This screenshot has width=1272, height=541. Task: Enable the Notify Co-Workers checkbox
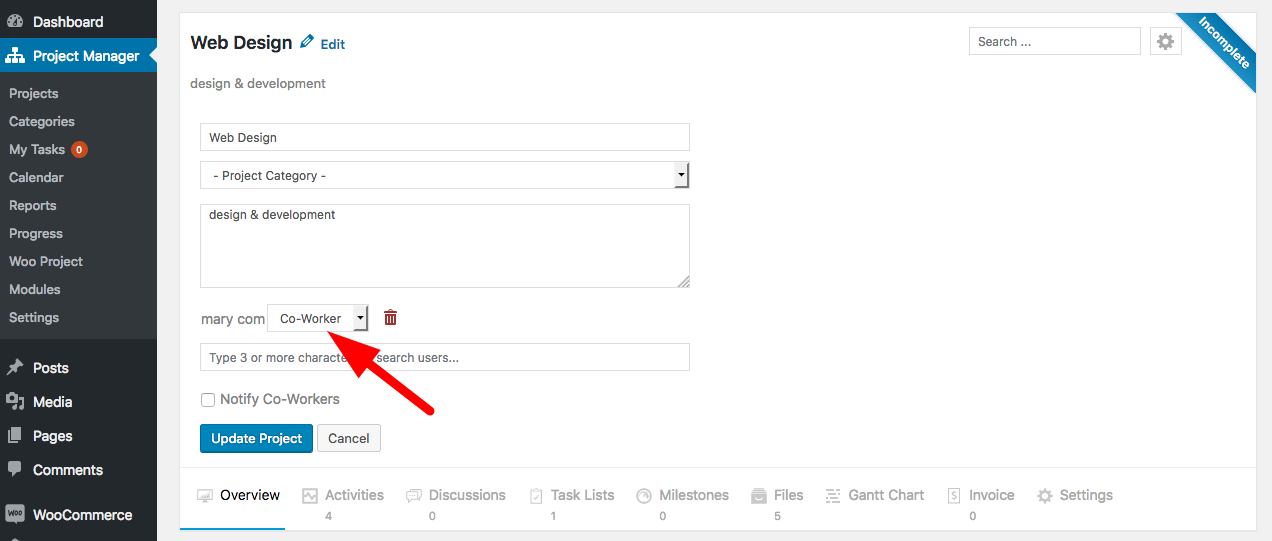click(x=208, y=399)
